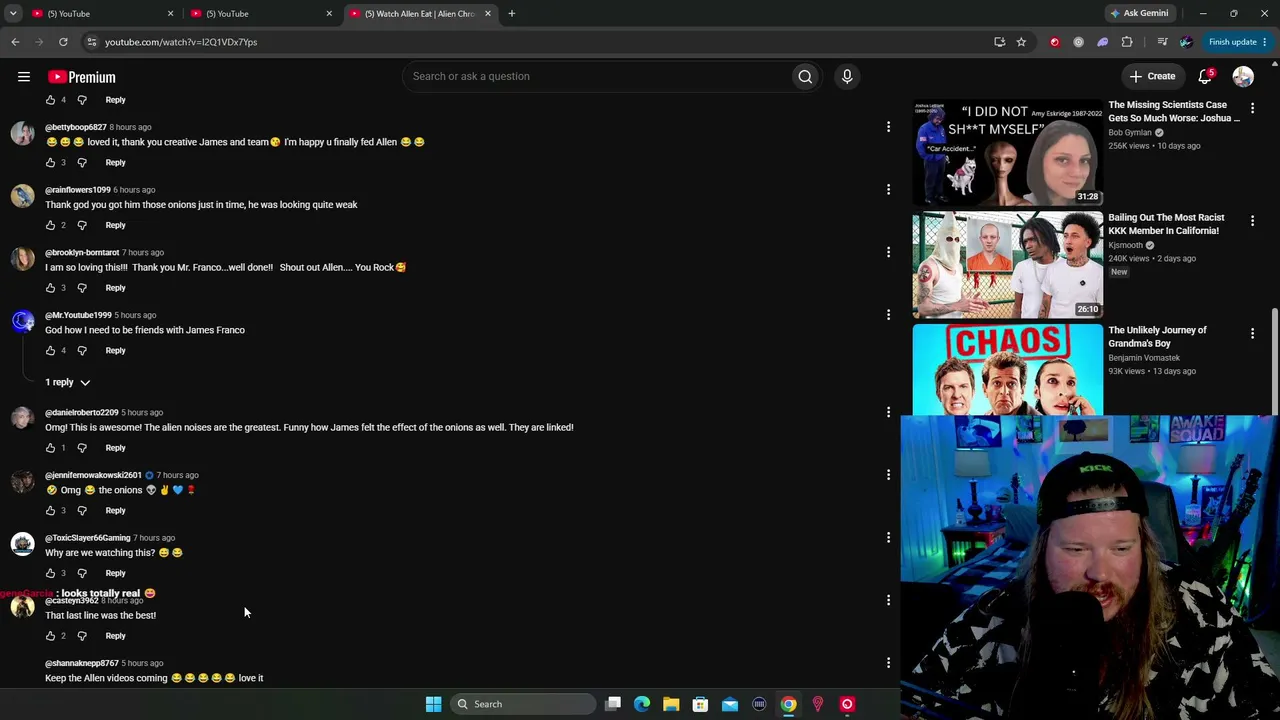
Task: Dislike the comment by @jennifernowakowski2601
Action: click(x=82, y=510)
